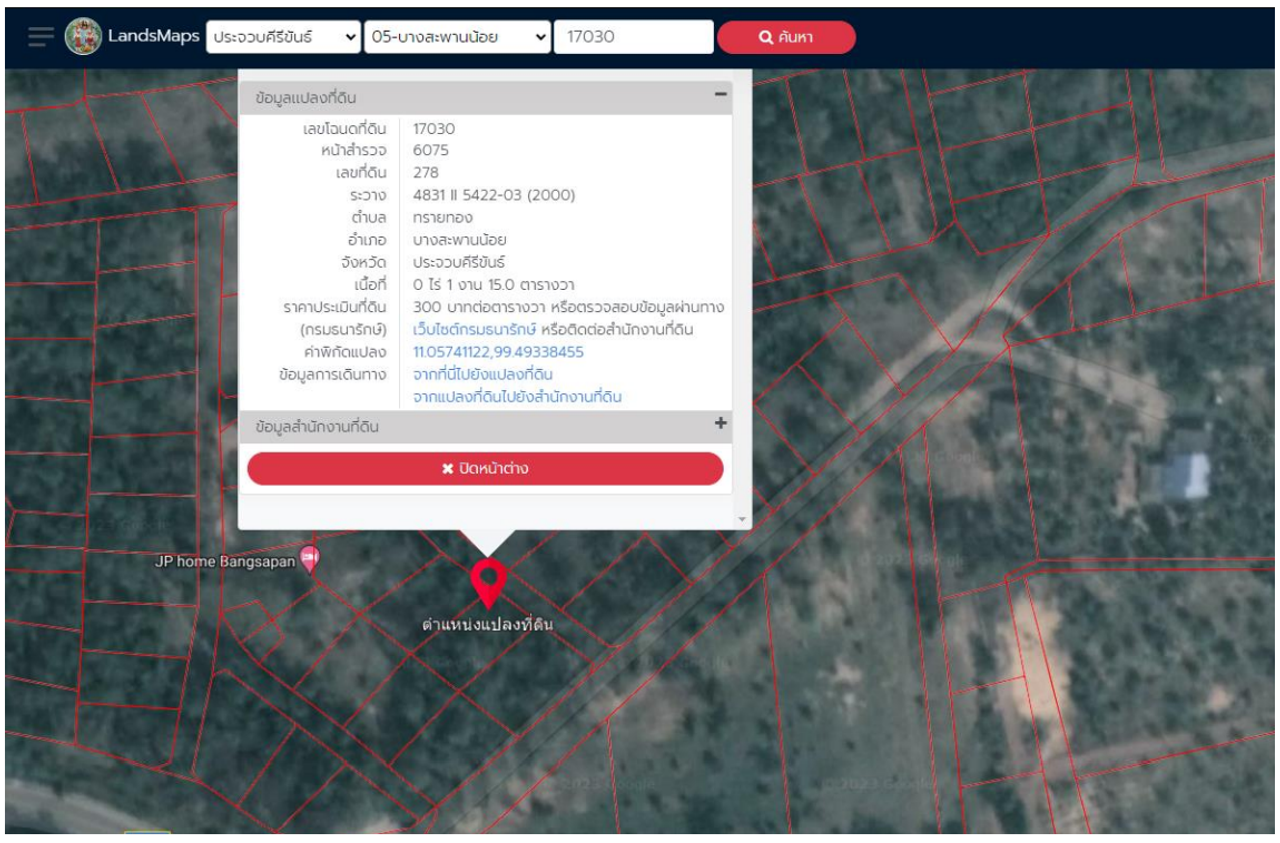
Task: Click the red parcel location pin
Action: point(488,580)
